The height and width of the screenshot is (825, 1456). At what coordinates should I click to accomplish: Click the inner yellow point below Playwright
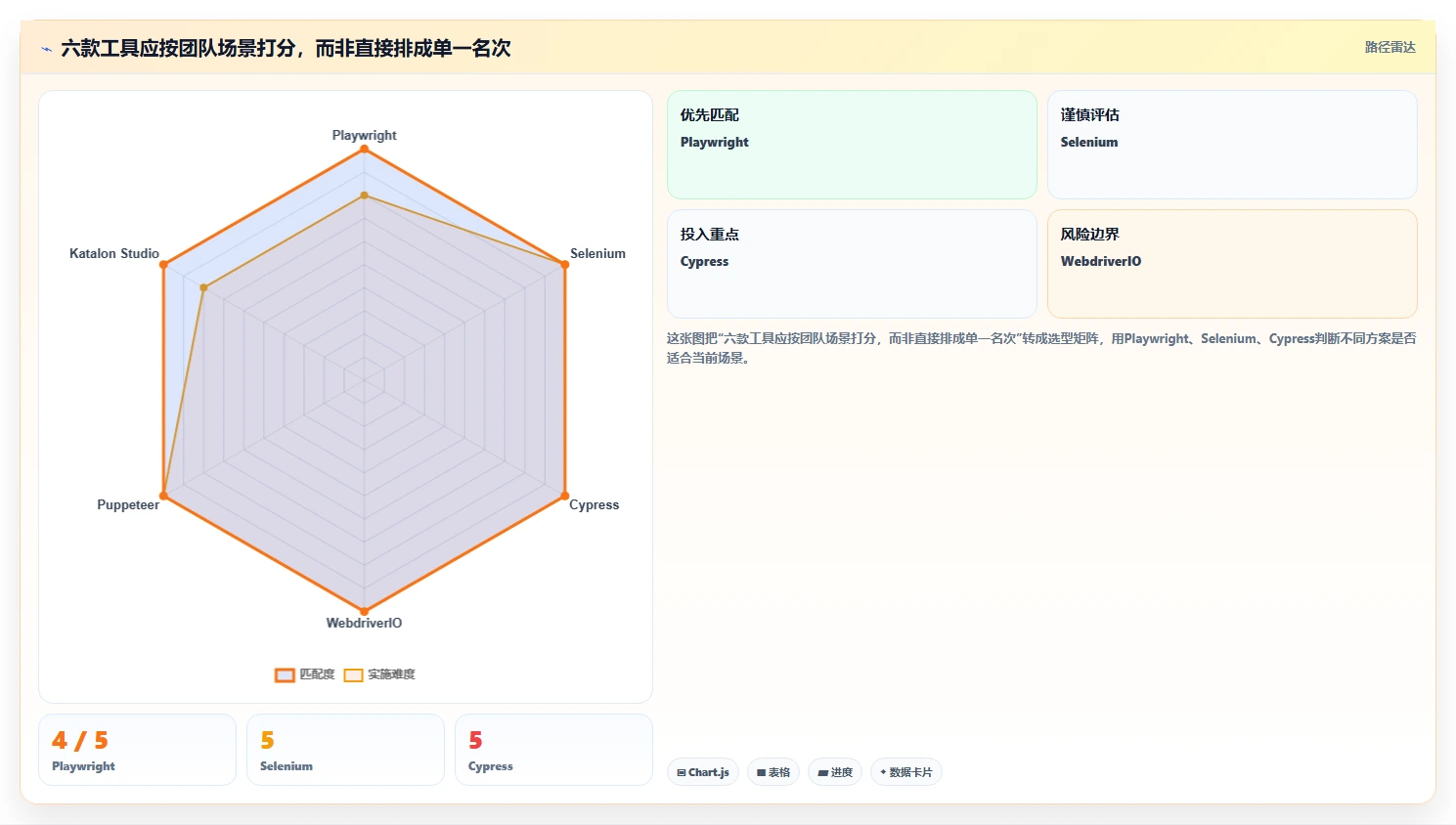click(x=365, y=195)
